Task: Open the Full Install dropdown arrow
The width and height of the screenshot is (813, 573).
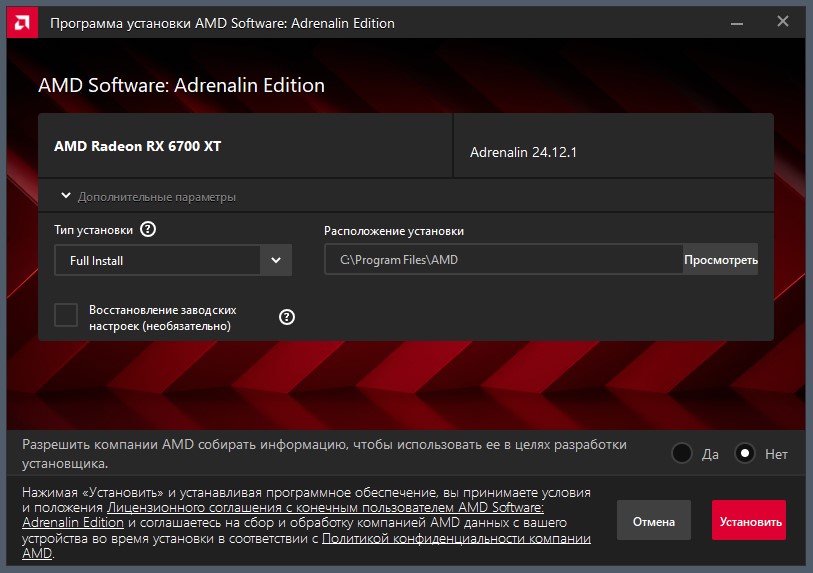Action: click(x=276, y=260)
